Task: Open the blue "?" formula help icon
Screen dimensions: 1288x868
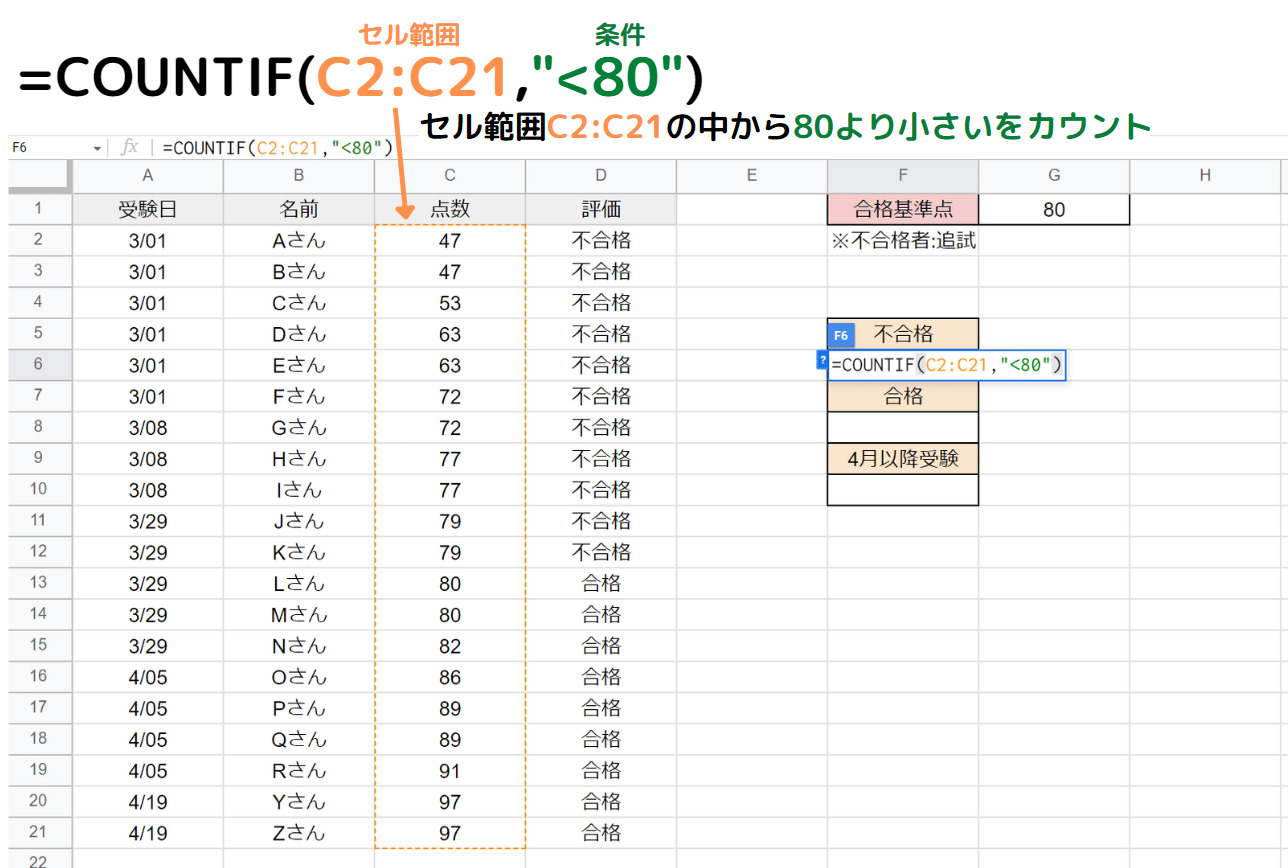Action: [820, 360]
